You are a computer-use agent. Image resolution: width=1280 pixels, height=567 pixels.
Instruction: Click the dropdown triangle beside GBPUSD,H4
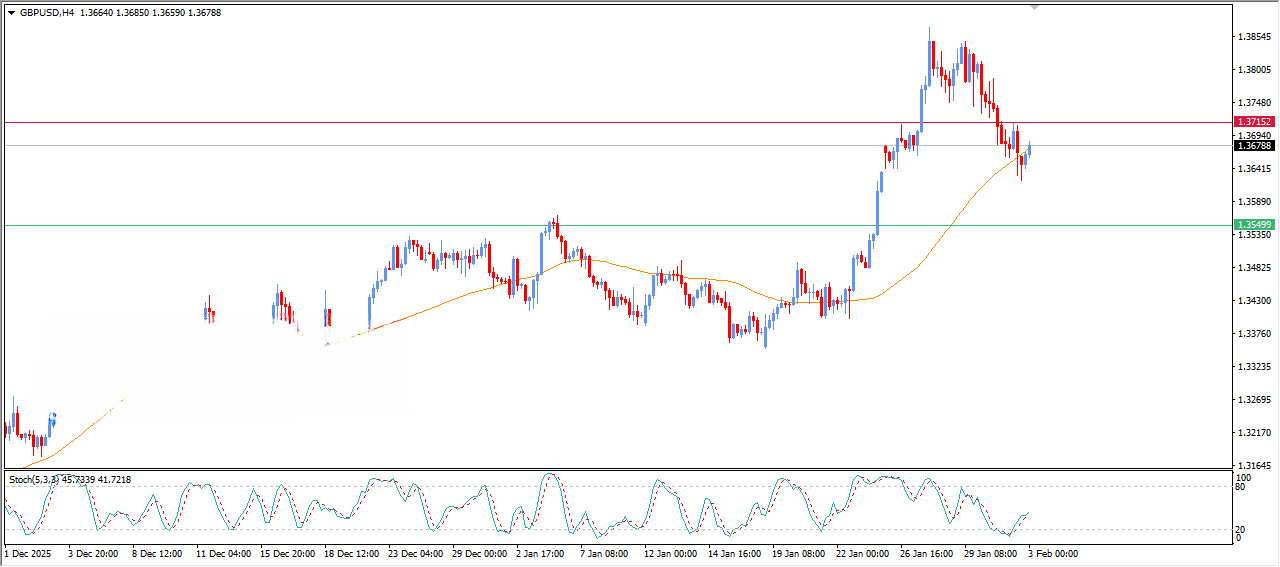pyautogui.click(x=11, y=13)
